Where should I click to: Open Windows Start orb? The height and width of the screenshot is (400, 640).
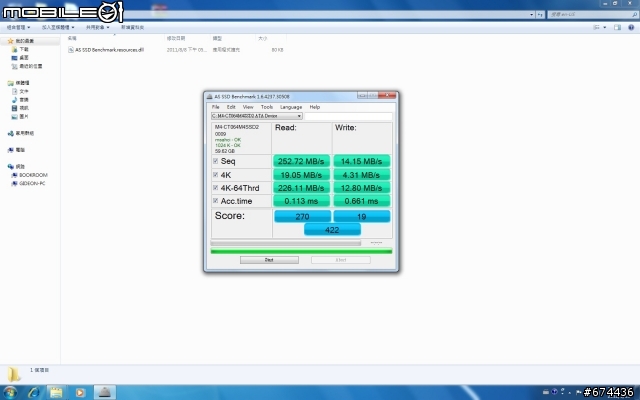(10, 393)
